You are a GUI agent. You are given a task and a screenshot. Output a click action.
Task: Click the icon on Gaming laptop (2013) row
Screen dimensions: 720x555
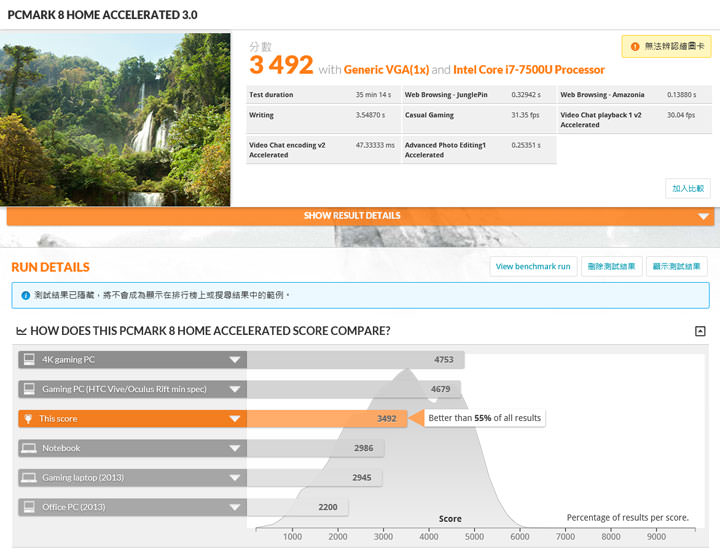click(x=29, y=478)
